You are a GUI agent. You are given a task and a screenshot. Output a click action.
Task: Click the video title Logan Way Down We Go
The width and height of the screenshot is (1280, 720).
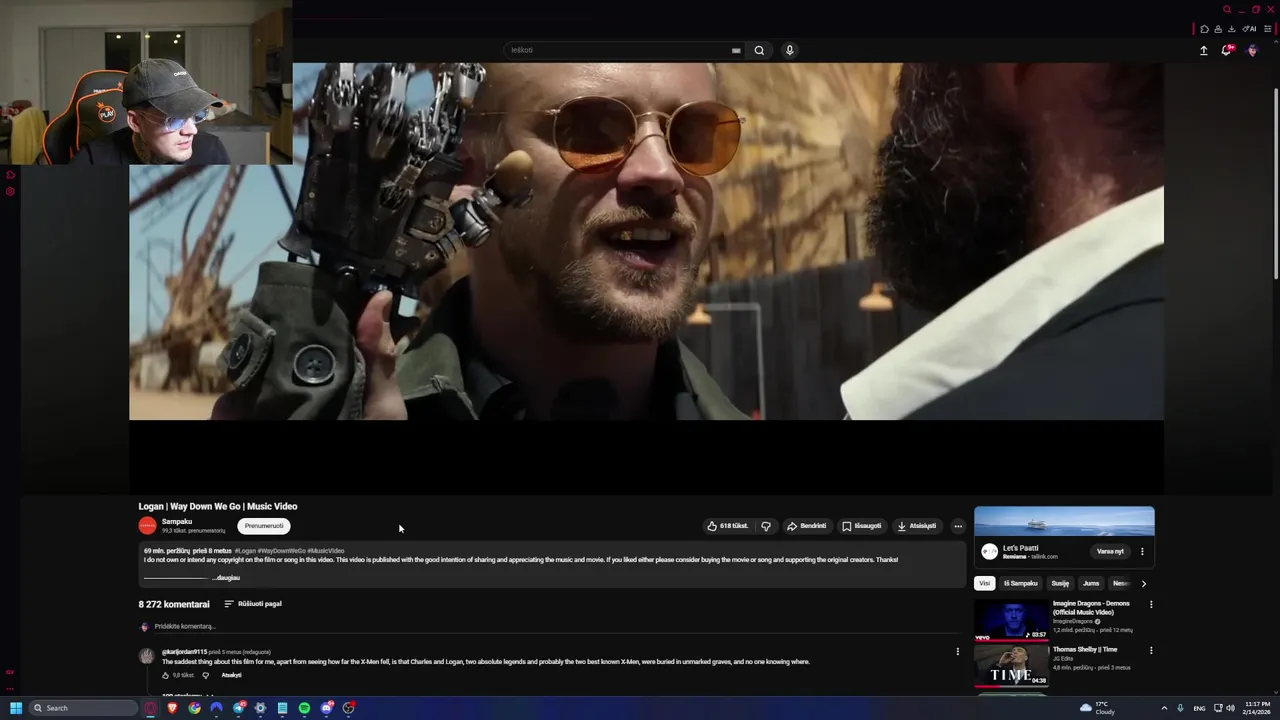218,506
